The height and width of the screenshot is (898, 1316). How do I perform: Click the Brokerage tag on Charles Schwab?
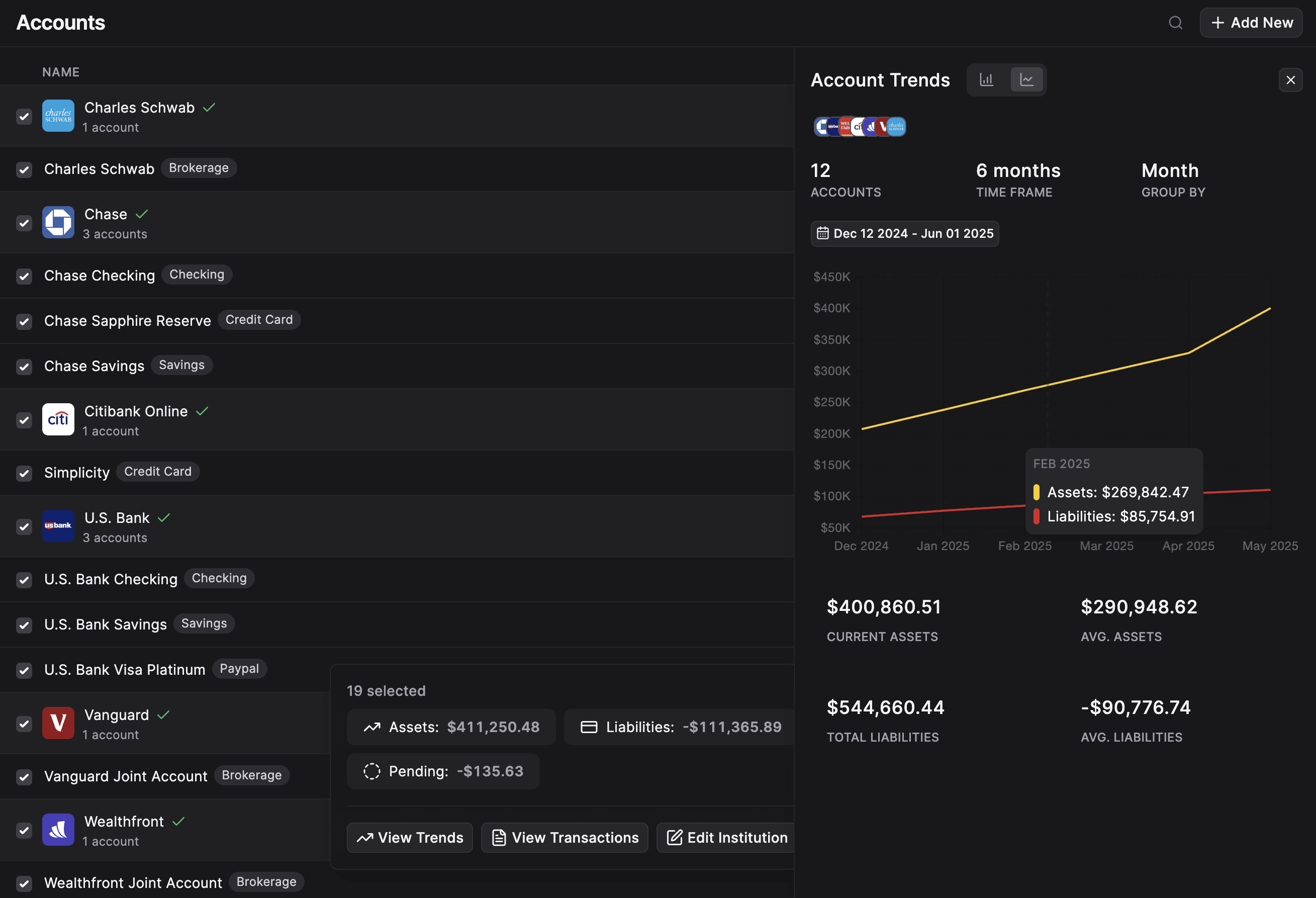pyautogui.click(x=199, y=168)
